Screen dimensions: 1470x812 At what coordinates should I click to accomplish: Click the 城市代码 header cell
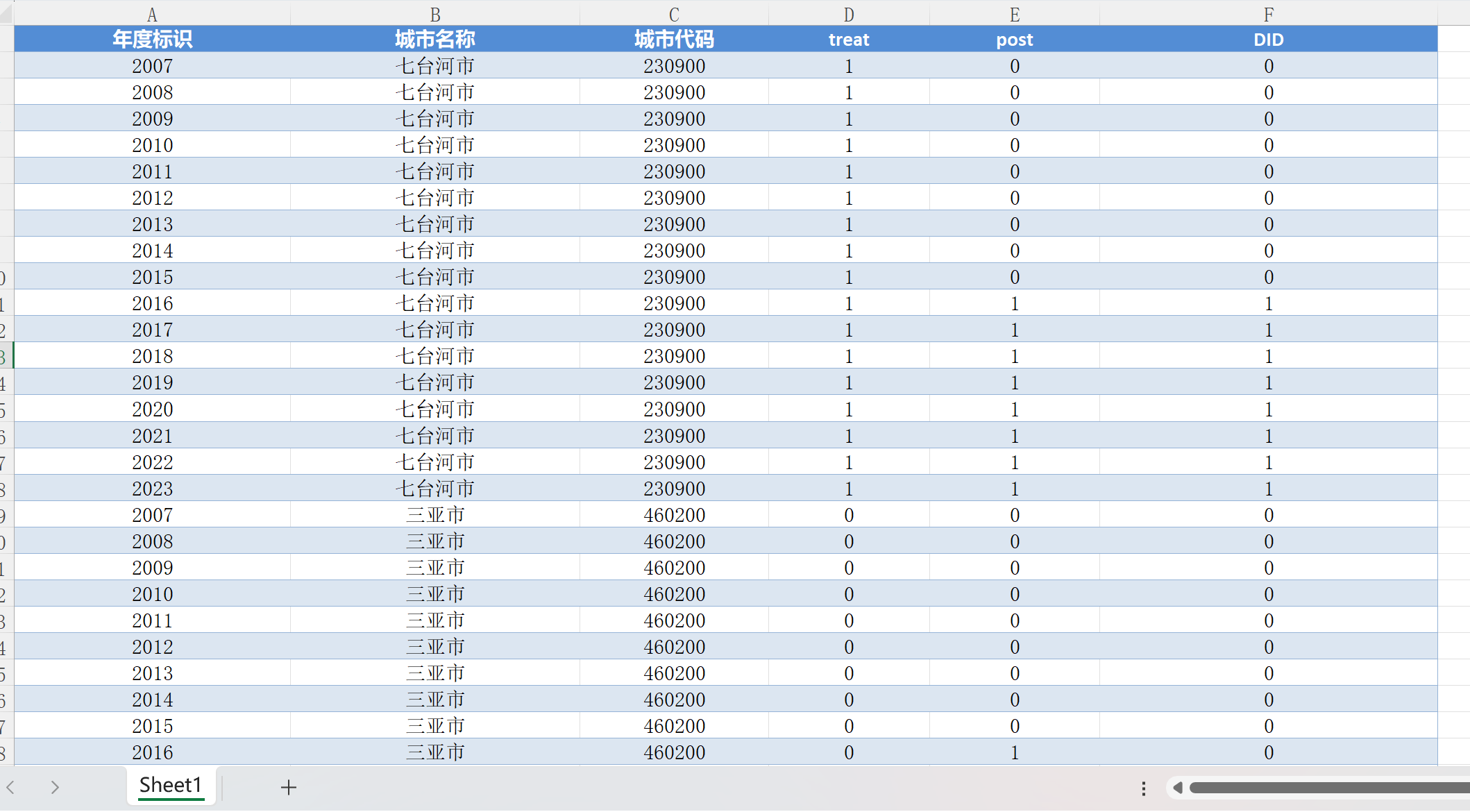[674, 40]
